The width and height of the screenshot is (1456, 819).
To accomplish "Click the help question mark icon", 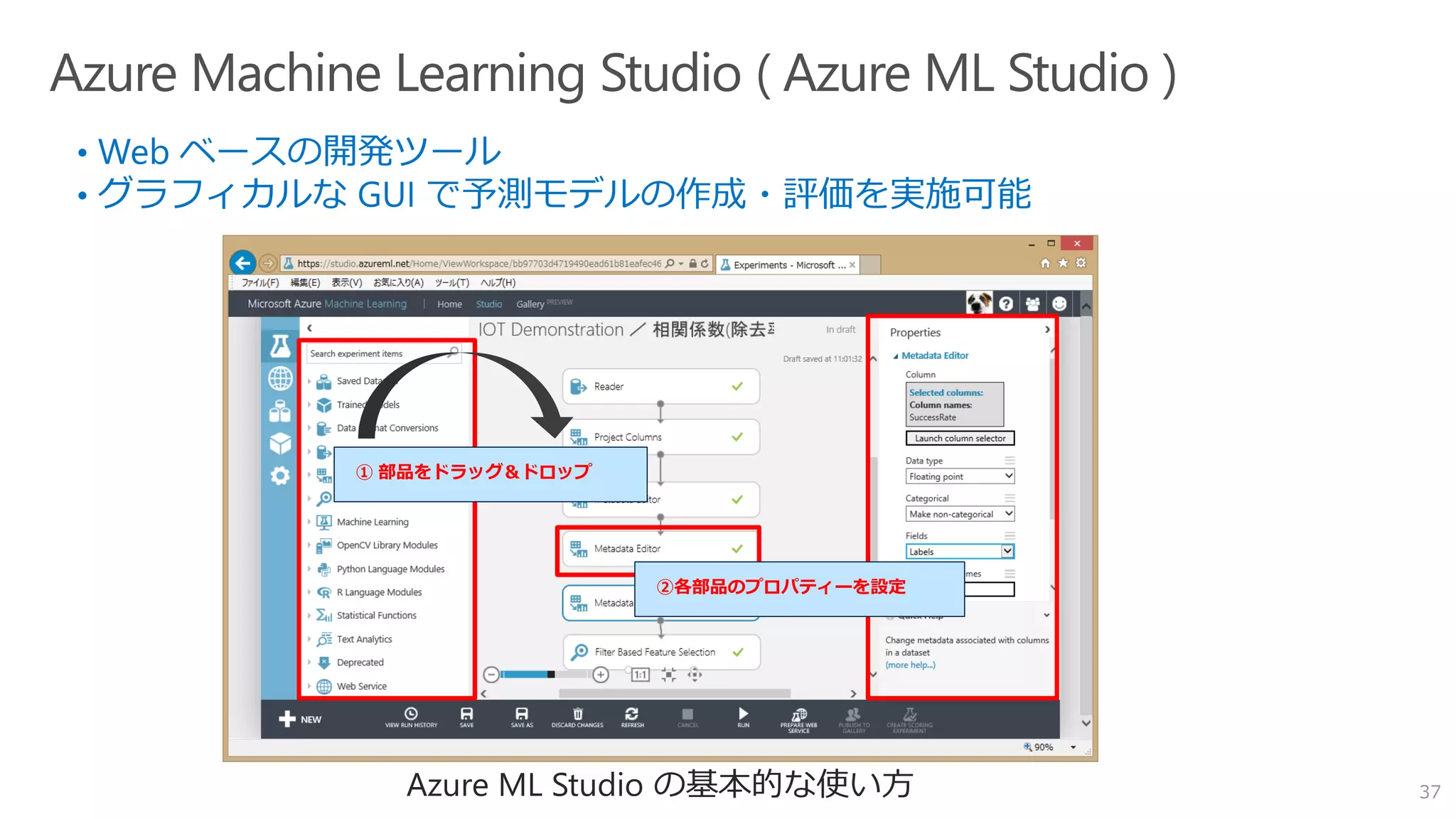I will [x=1006, y=304].
